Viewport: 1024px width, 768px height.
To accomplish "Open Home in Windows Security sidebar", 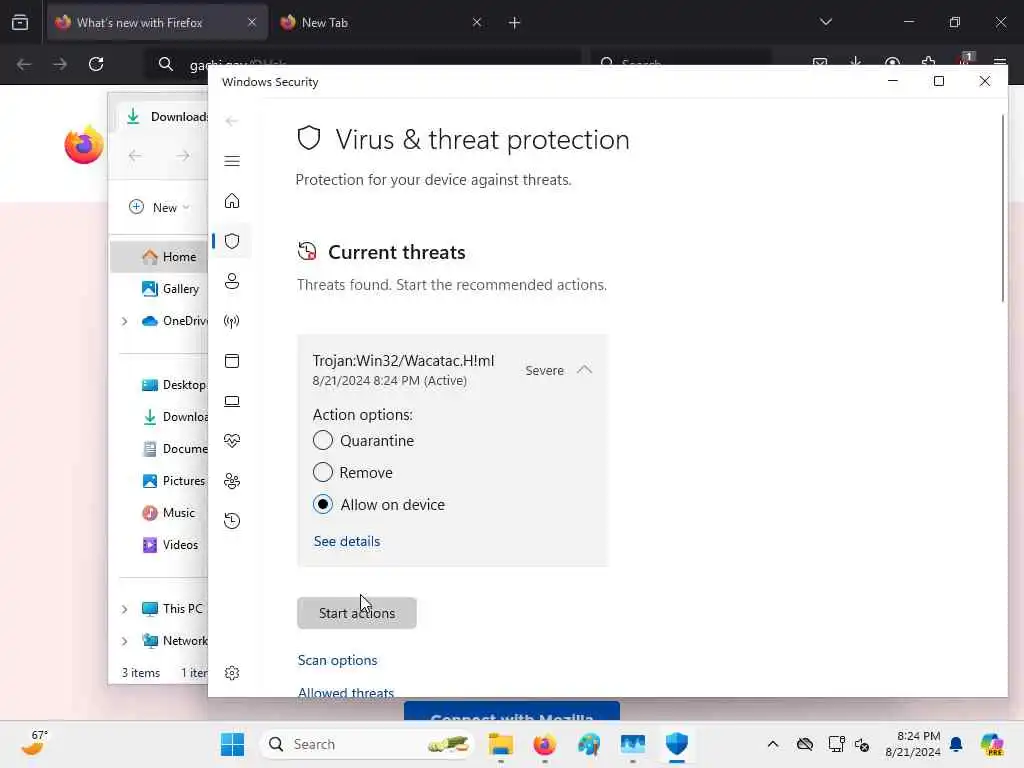I will (x=232, y=201).
